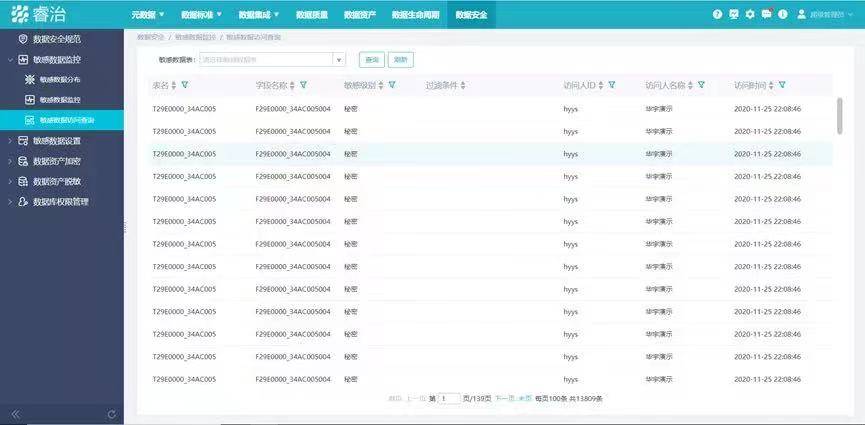
Task: Click the help question mark icon
Action: click(x=717, y=14)
